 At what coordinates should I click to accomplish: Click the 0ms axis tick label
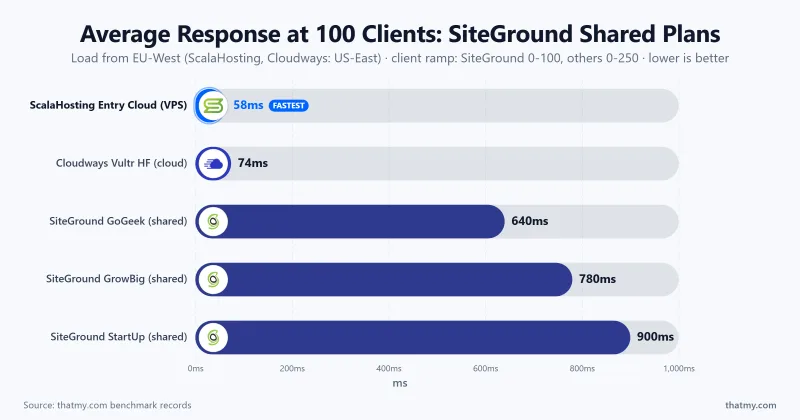click(x=195, y=368)
